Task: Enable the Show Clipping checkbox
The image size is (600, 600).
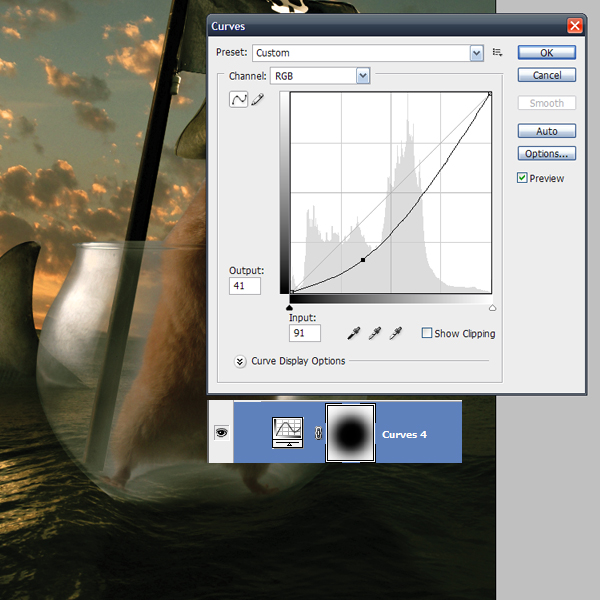Action: click(427, 334)
